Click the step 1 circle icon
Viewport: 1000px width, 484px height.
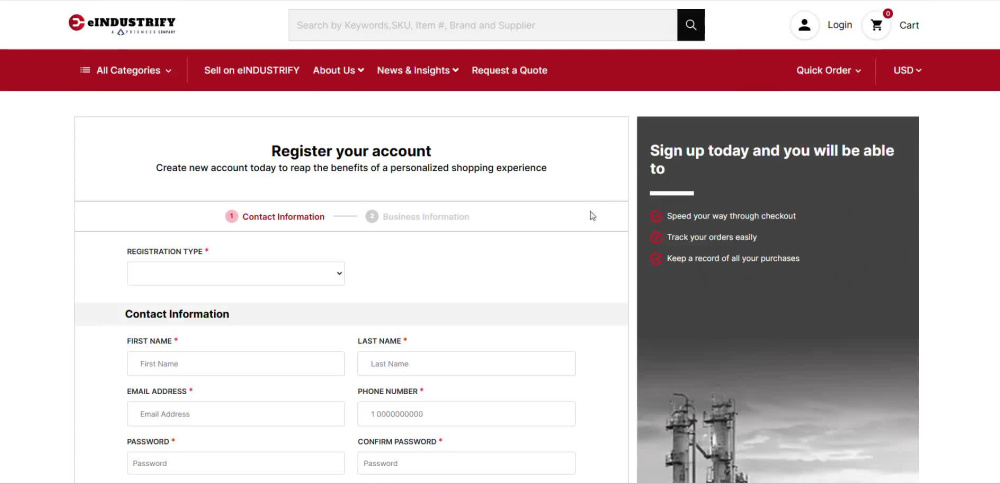point(232,216)
